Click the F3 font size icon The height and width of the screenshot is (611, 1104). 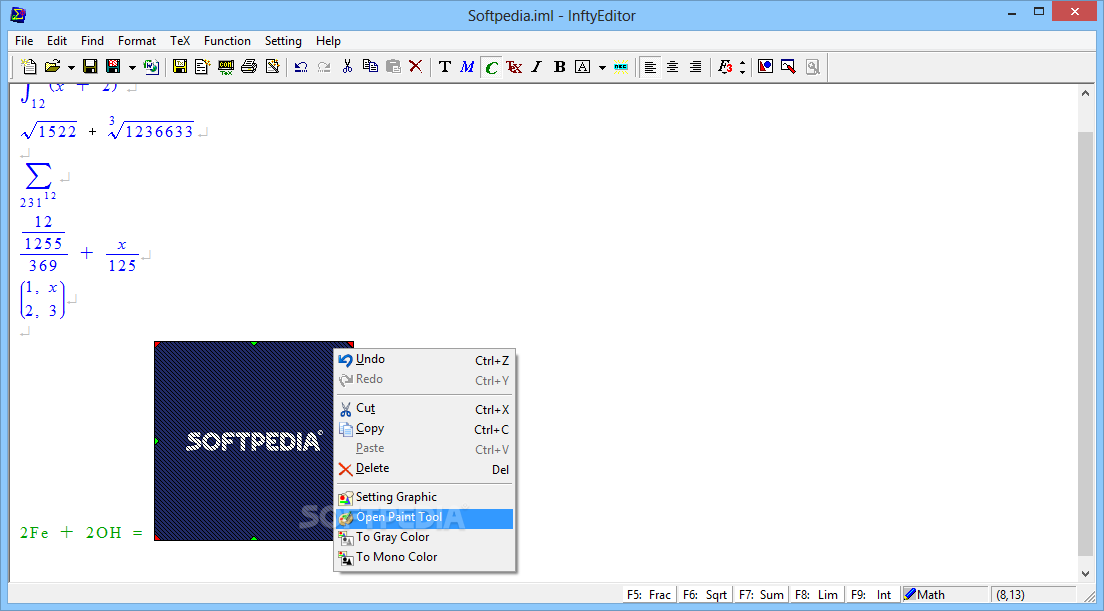tap(724, 67)
